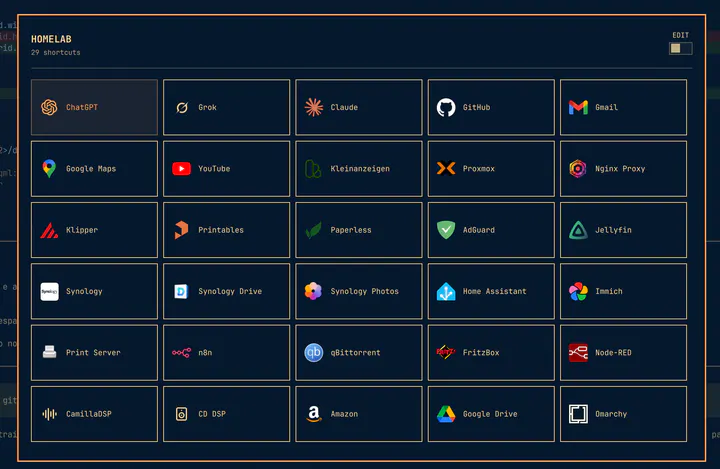720x469 pixels.
Task: Click the Paperless leaf icon
Action: 314,230
